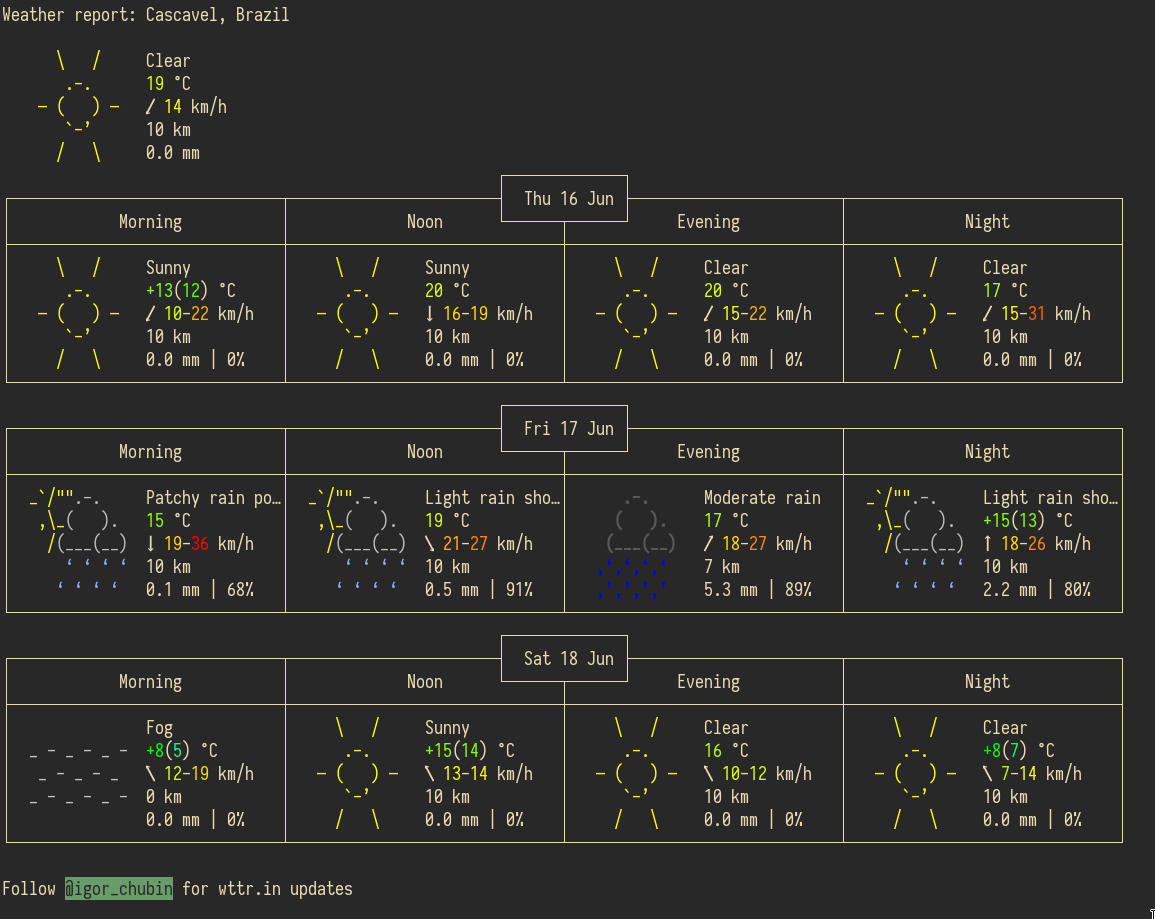Click Friday Morning rainfall 0.1 mm | 68%
The width and height of the screenshot is (1155, 919).
coord(200,590)
